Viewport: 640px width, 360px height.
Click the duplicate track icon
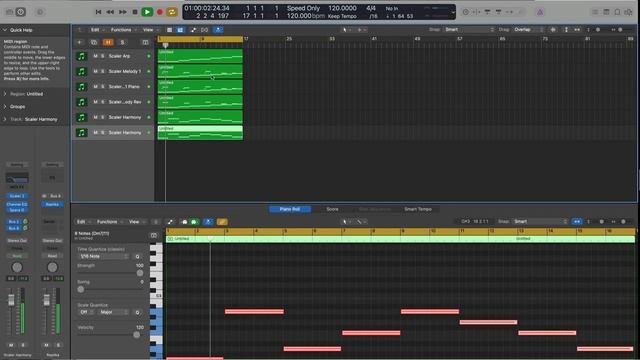[94, 42]
